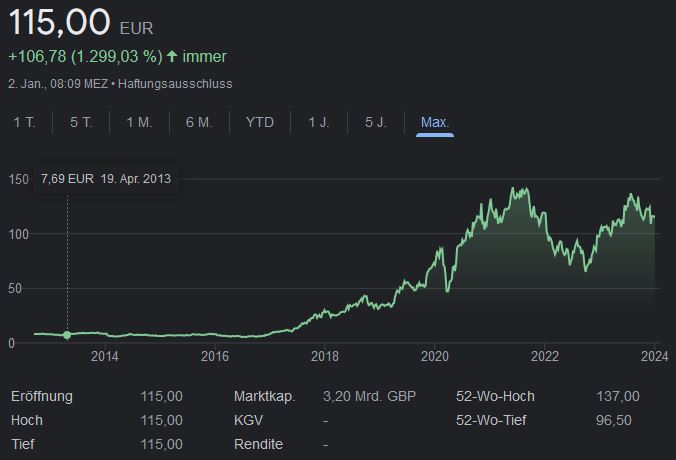This screenshot has width=676, height=460.
Task: Click the green data point marker on chart
Action: [67, 335]
